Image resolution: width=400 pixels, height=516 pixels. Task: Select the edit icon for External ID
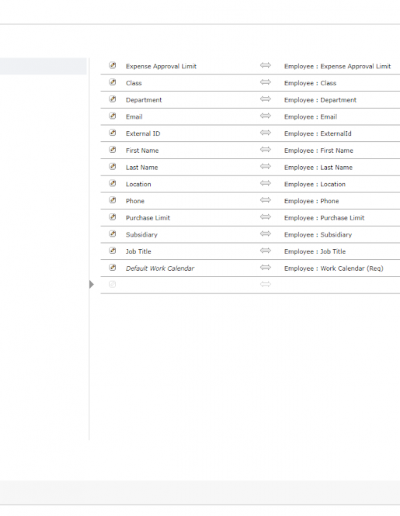coord(113,133)
